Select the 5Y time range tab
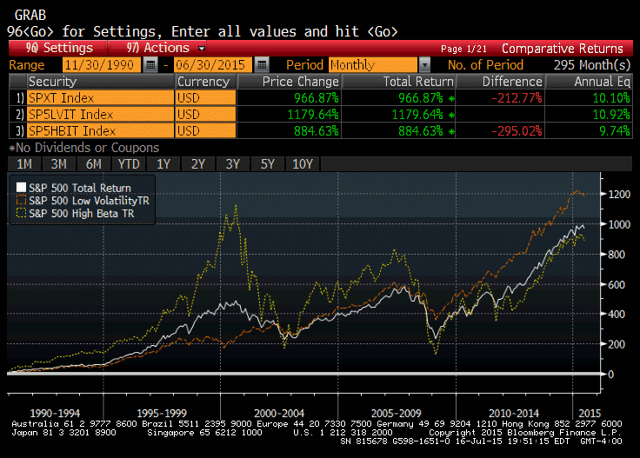The image size is (640, 458). click(267, 164)
